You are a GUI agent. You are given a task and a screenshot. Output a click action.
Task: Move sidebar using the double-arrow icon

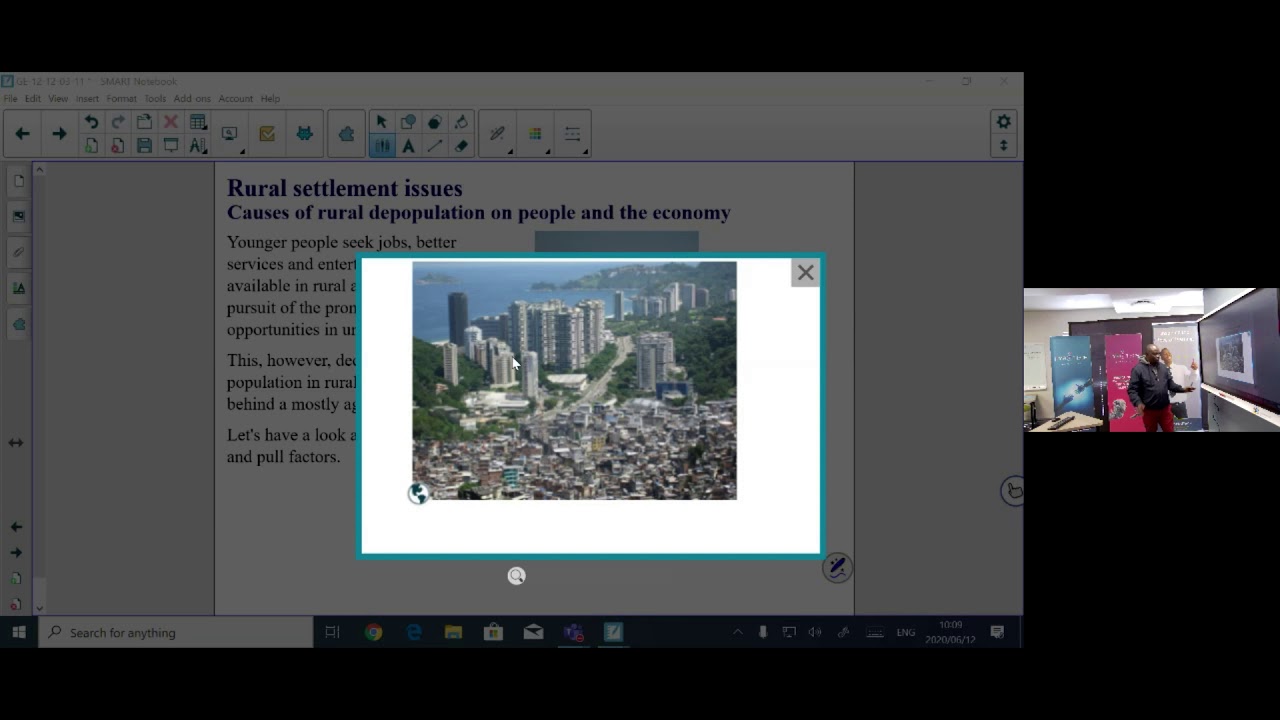pyautogui.click(x=16, y=442)
